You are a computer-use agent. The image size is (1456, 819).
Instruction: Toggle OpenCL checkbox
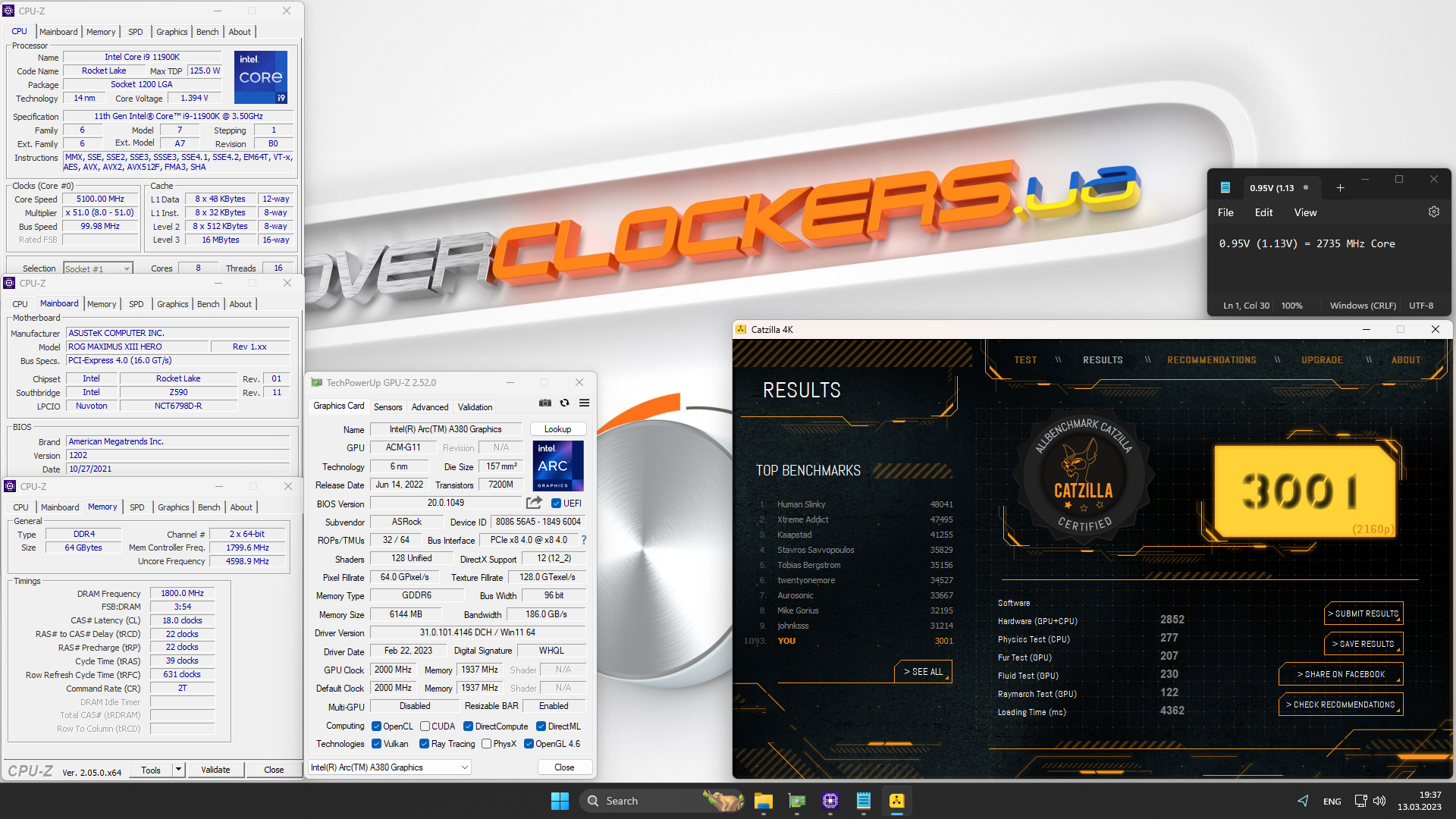coord(376,726)
